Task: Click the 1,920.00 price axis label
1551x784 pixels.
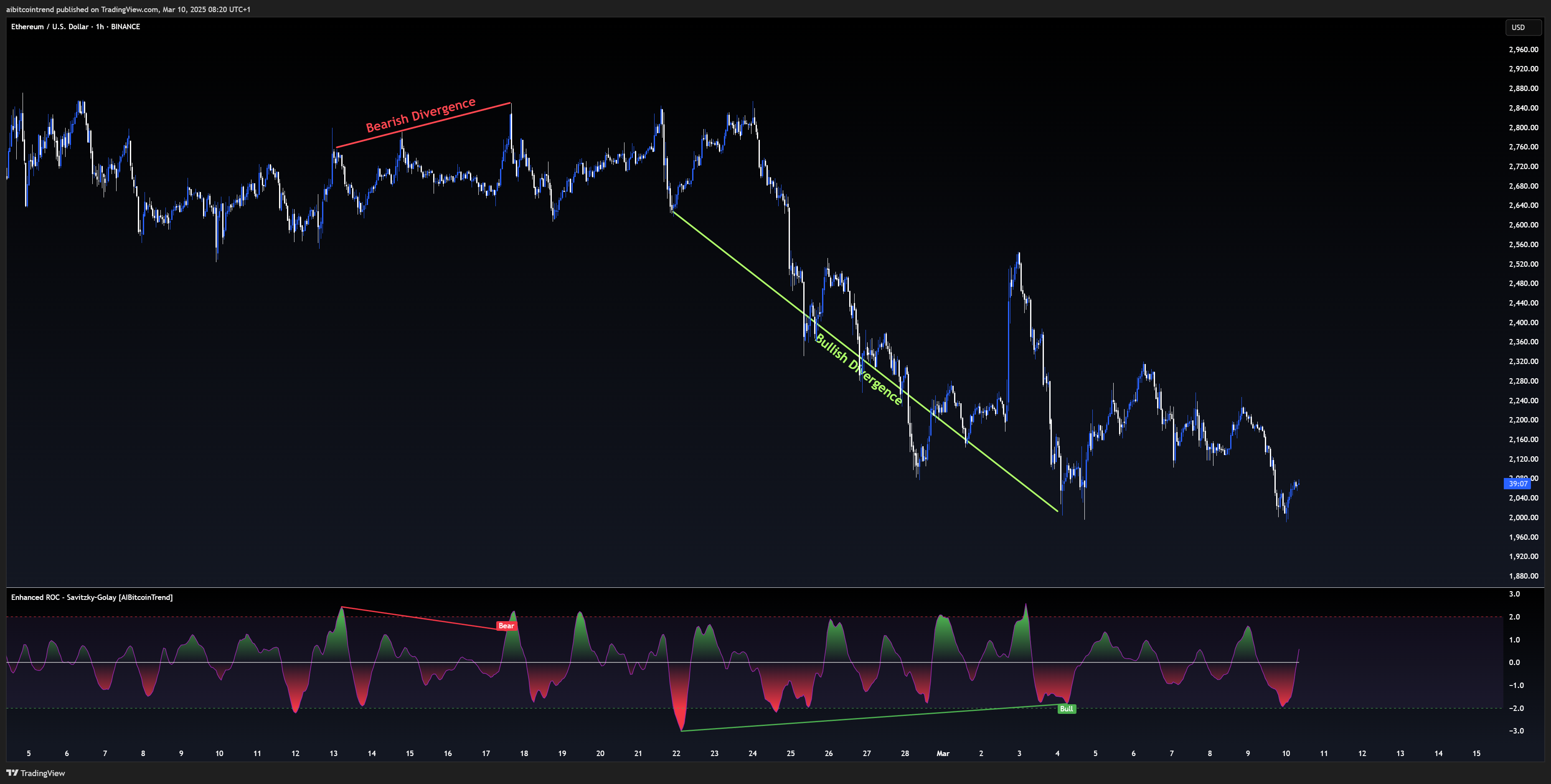Action: (1523, 556)
